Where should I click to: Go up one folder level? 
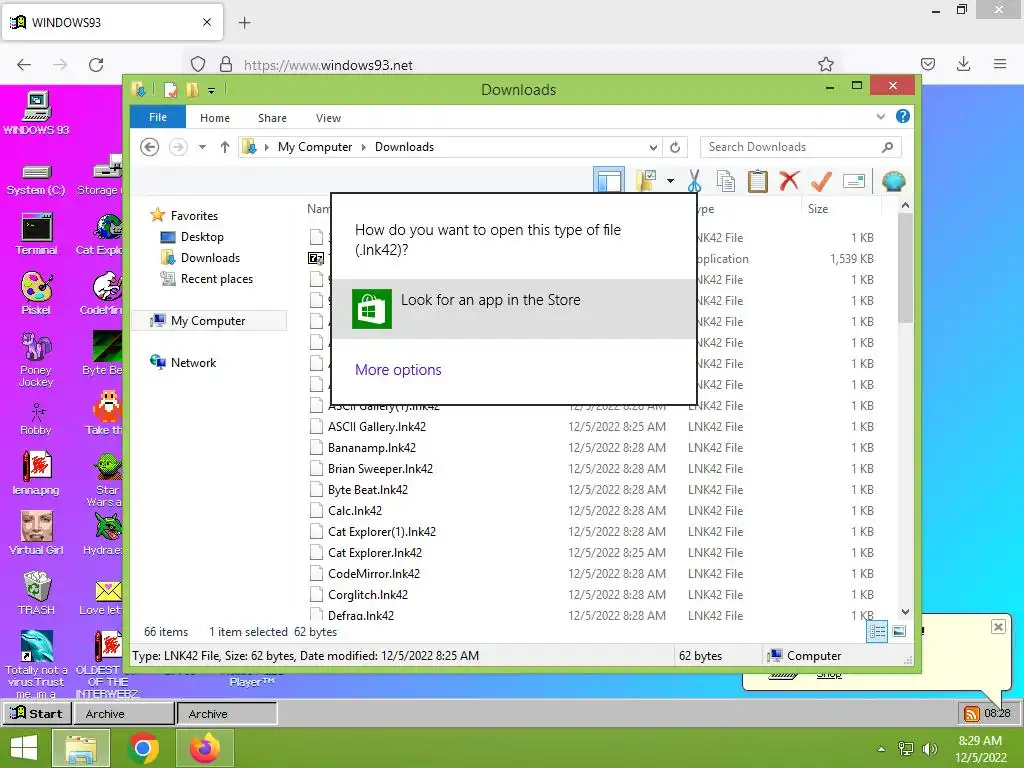tap(225, 147)
